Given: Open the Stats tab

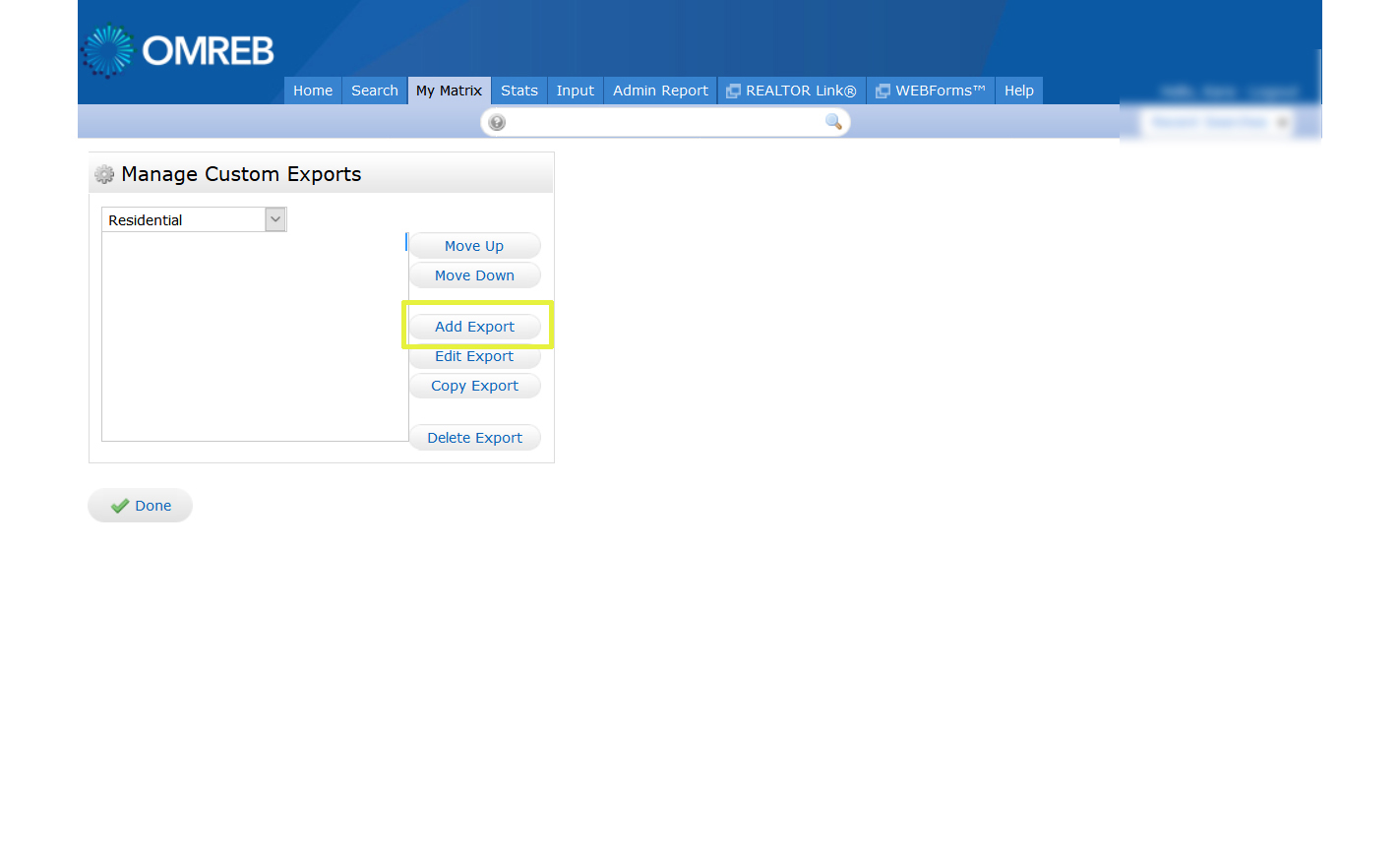Looking at the screenshot, I should click(x=519, y=91).
